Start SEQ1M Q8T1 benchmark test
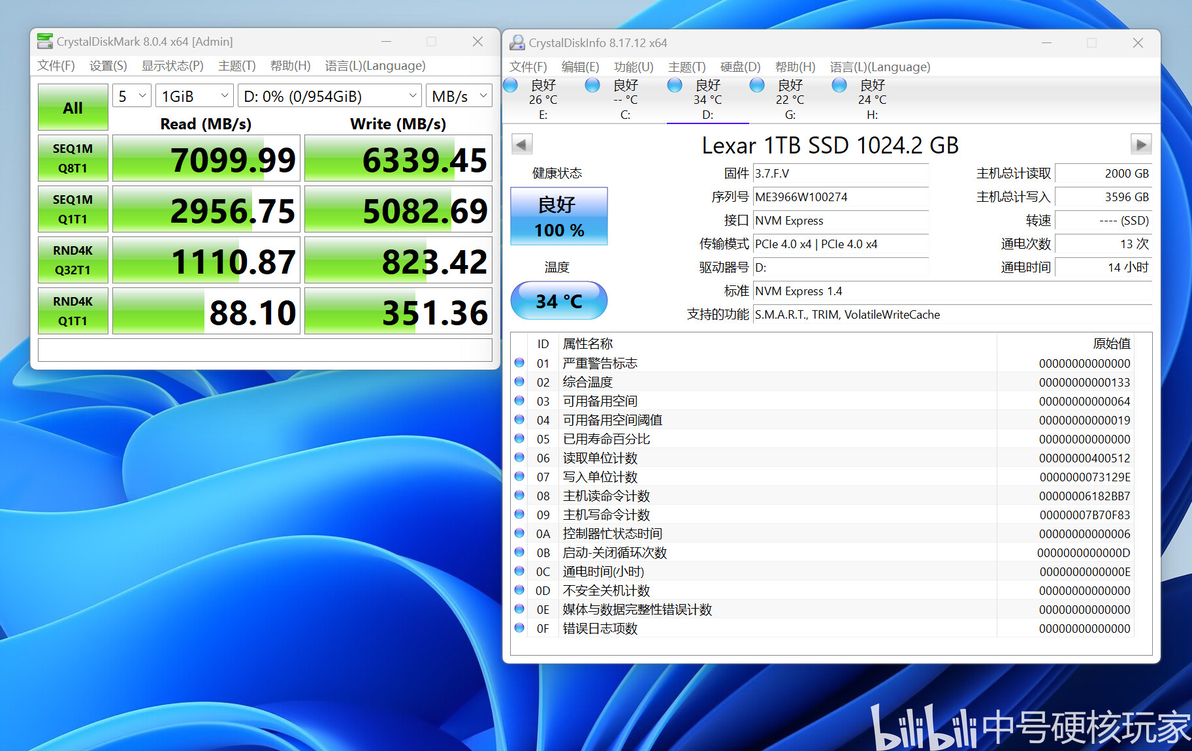The width and height of the screenshot is (1192, 751). point(73,158)
